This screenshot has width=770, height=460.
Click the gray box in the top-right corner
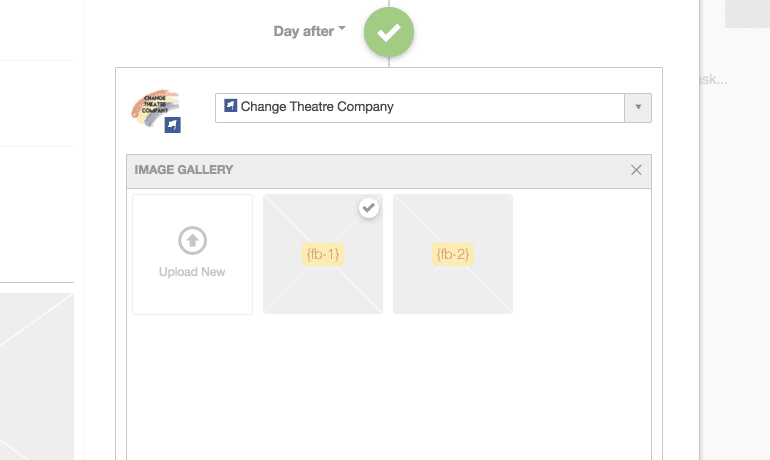[x=747, y=12]
